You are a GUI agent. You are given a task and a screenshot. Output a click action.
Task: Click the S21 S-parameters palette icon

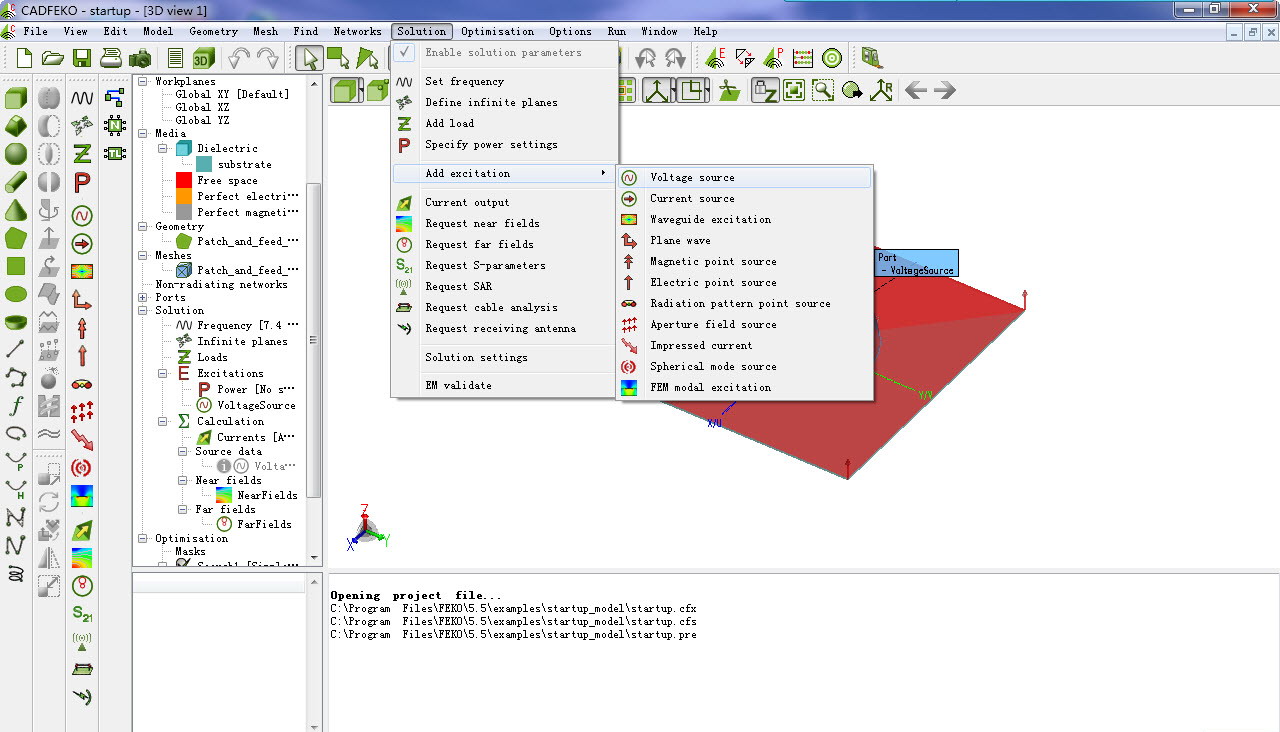pos(82,613)
